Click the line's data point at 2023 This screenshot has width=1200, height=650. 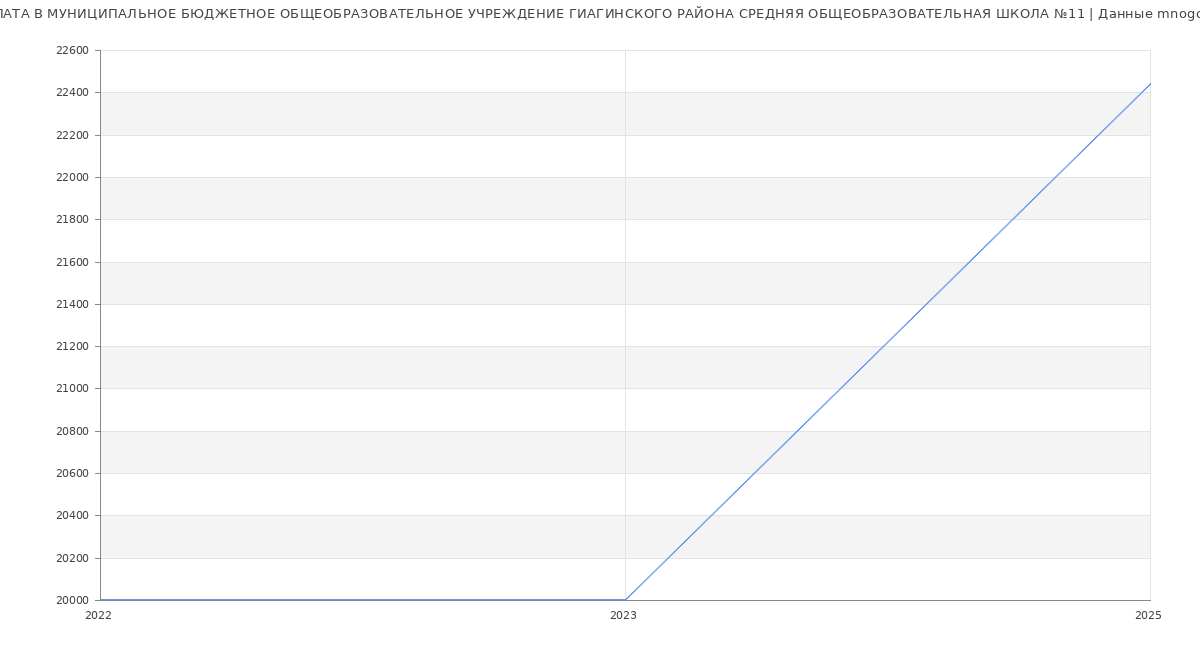[625, 600]
